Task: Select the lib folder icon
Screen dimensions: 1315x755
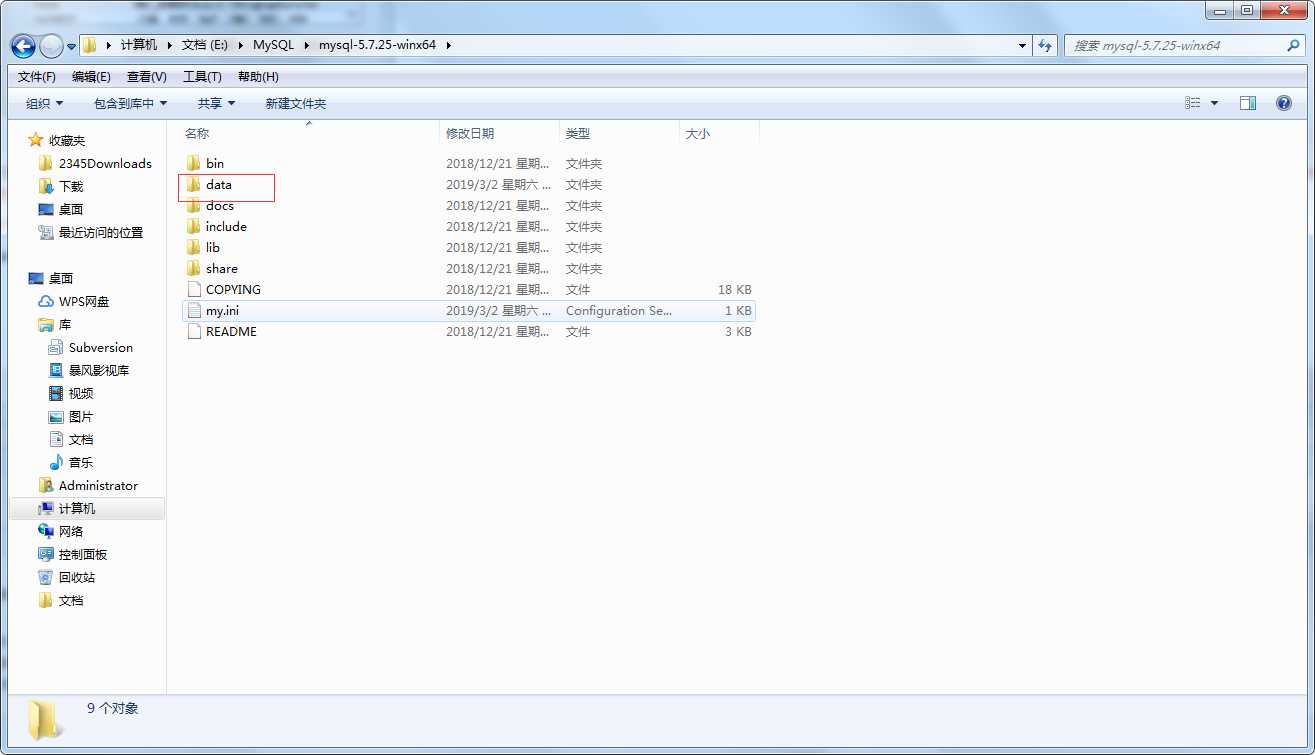Action: coord(194,247)
